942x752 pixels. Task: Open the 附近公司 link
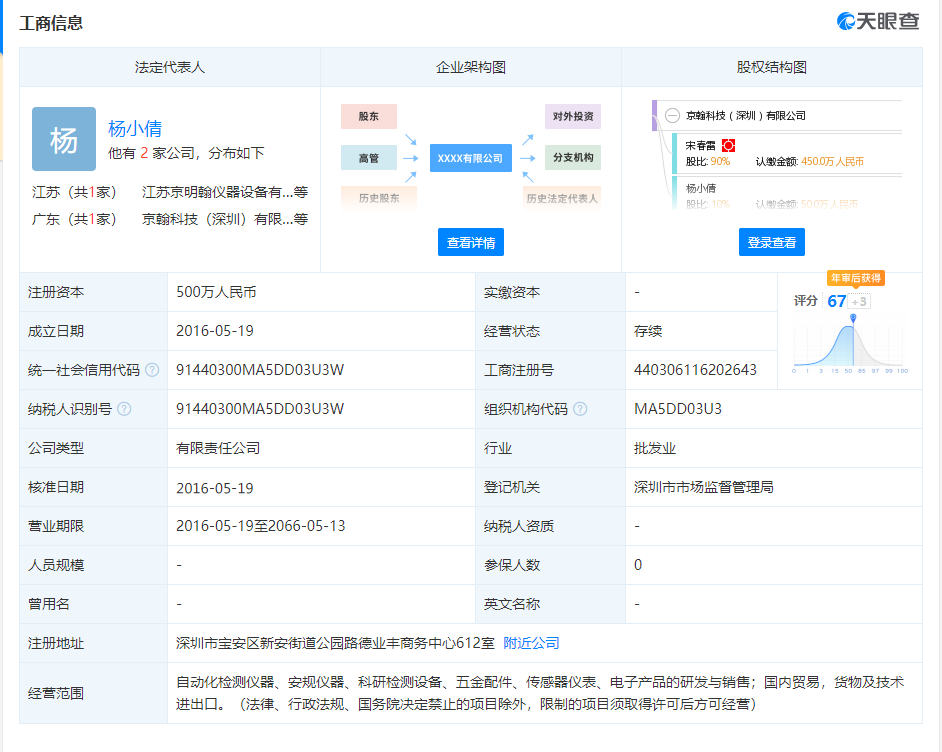(531, 643)
